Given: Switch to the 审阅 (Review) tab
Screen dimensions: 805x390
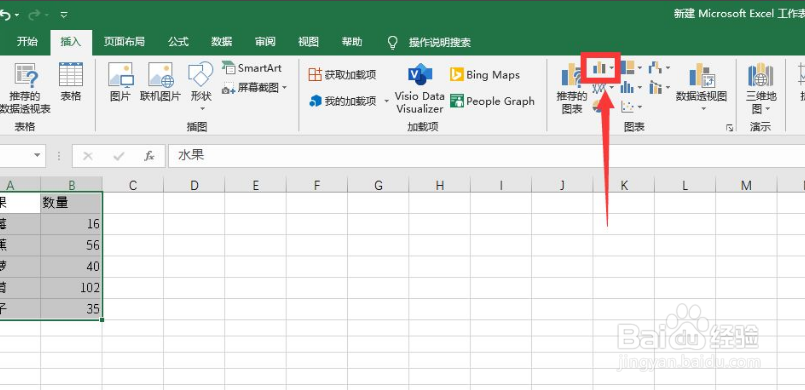Looking at the screenshot, I should [x=265, y=42].
